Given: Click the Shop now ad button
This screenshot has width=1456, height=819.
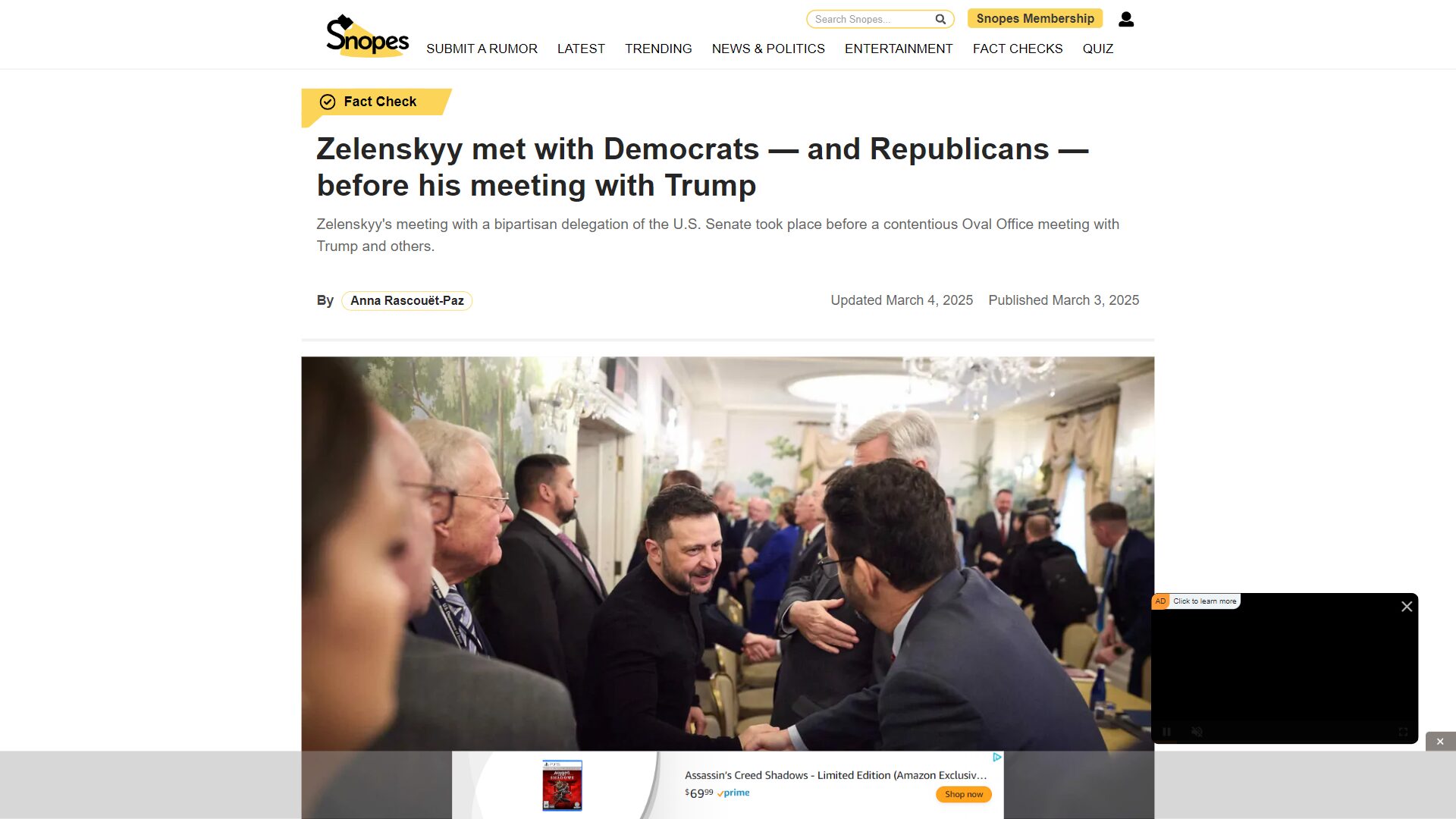Looking at the screenshot, I should [x=964, y=794].
